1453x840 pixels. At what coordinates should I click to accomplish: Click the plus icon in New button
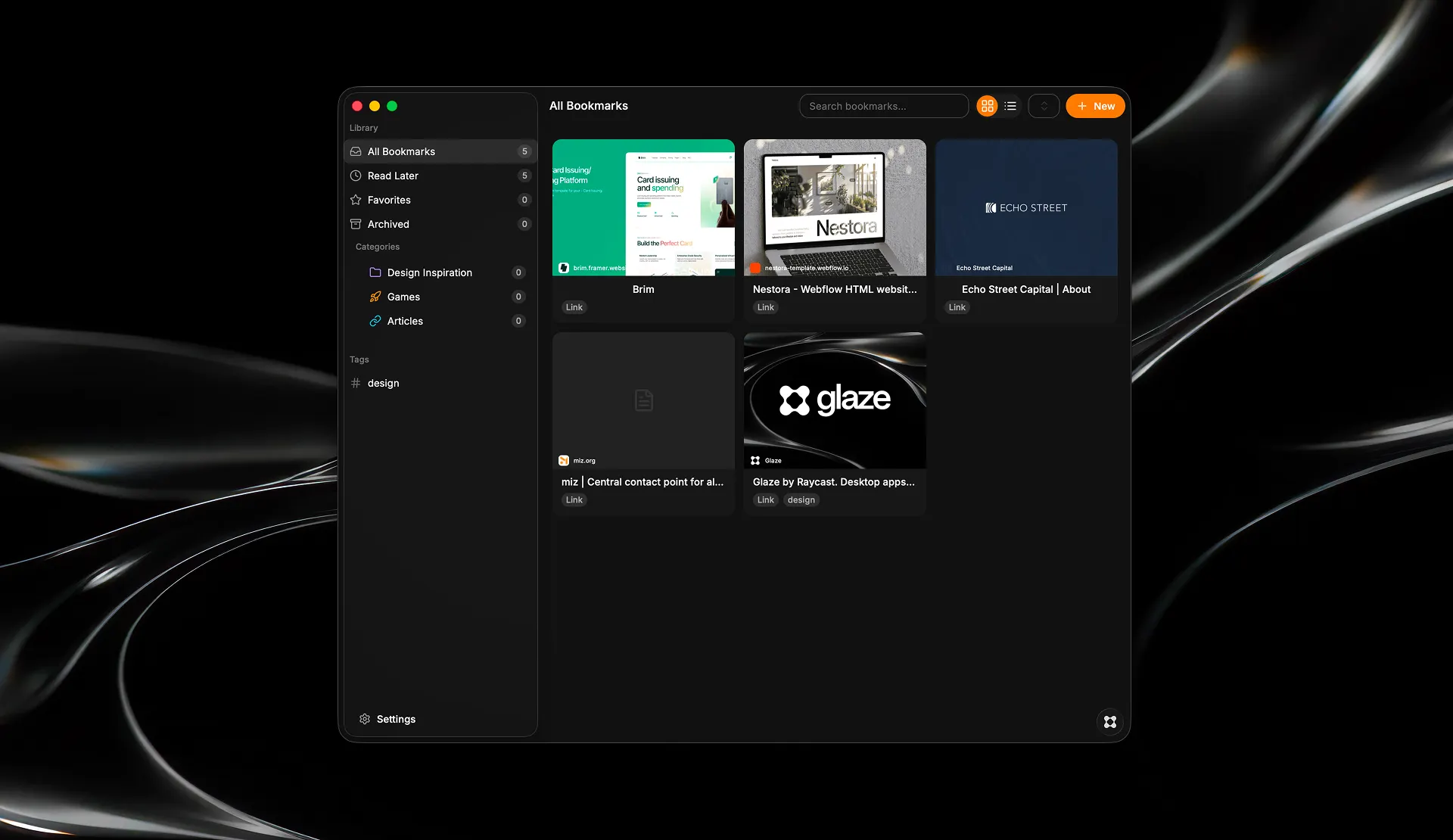click(x=1082, y=106)
